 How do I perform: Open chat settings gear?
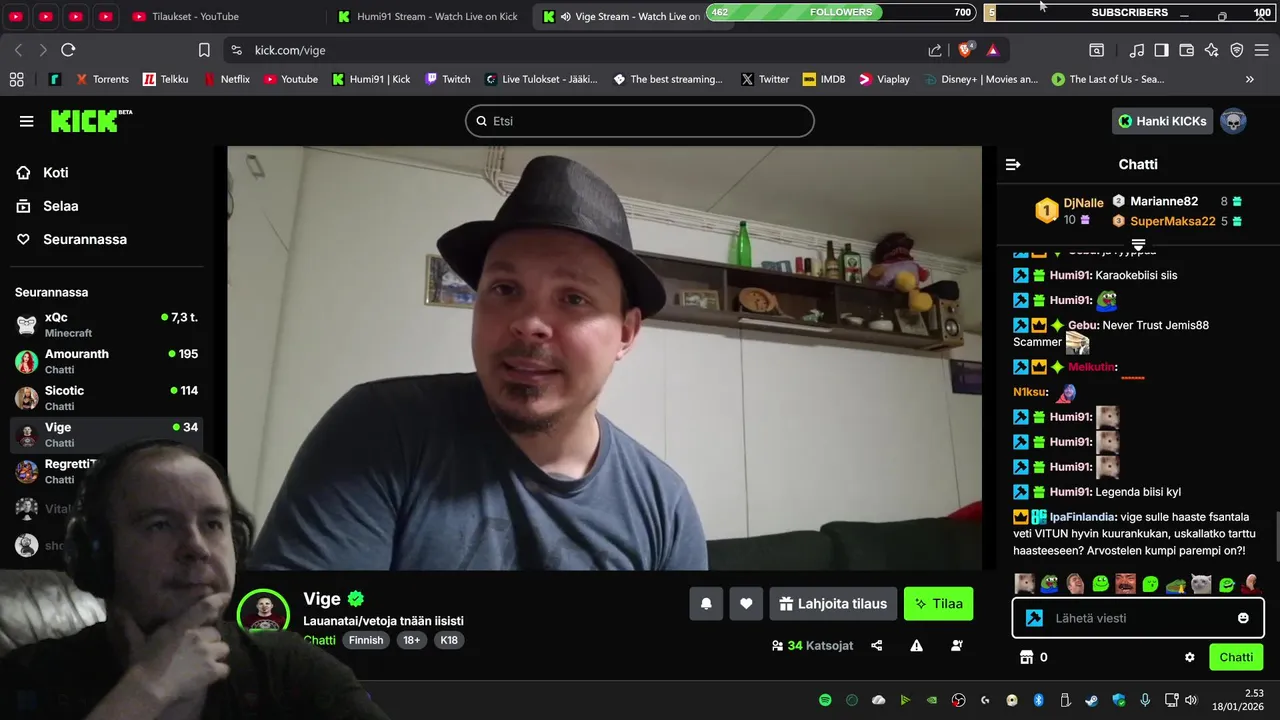(x=1190, y=657)
